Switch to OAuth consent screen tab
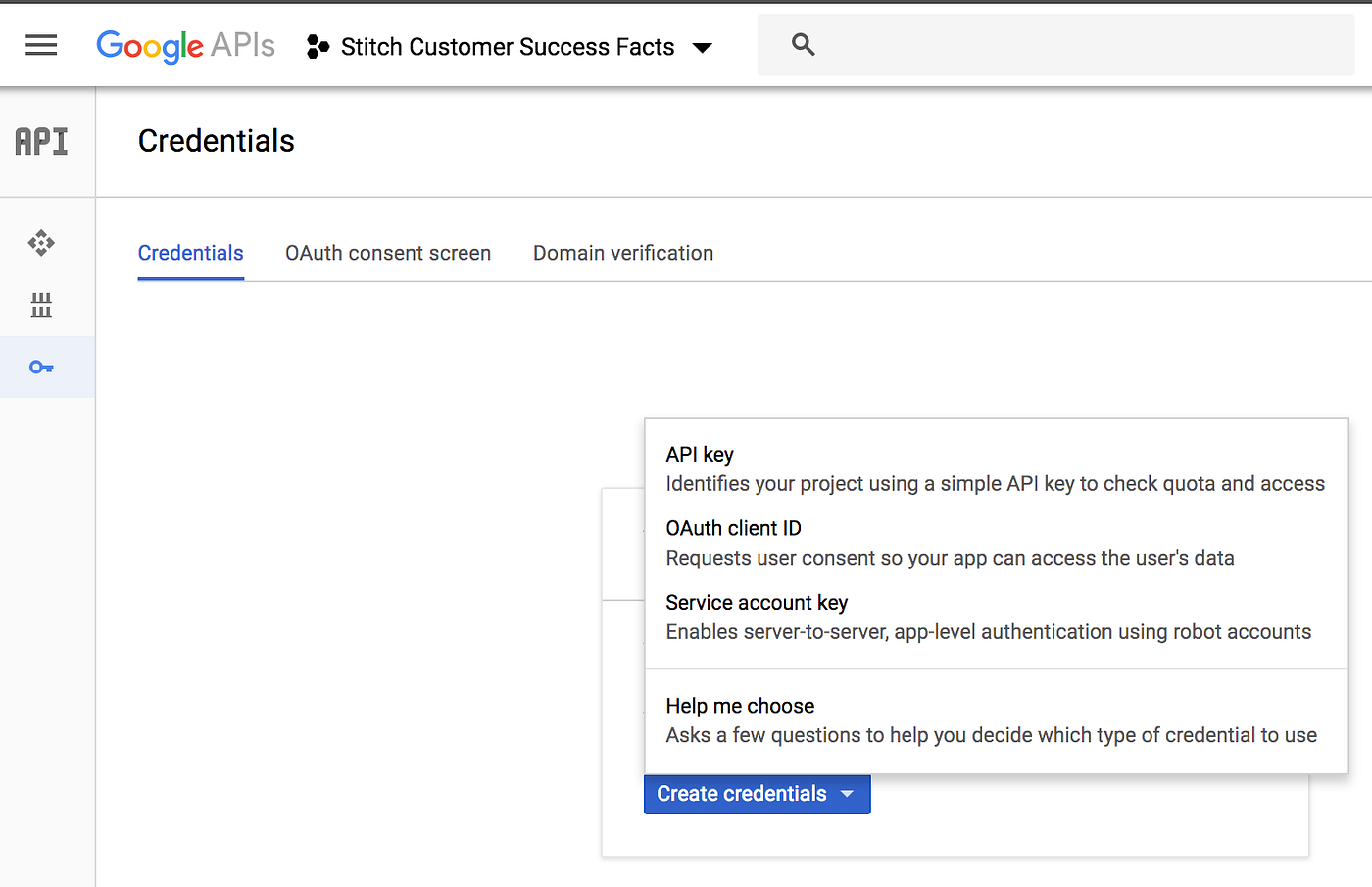The height and width of the screenshot is (887, 1372). 388,253
